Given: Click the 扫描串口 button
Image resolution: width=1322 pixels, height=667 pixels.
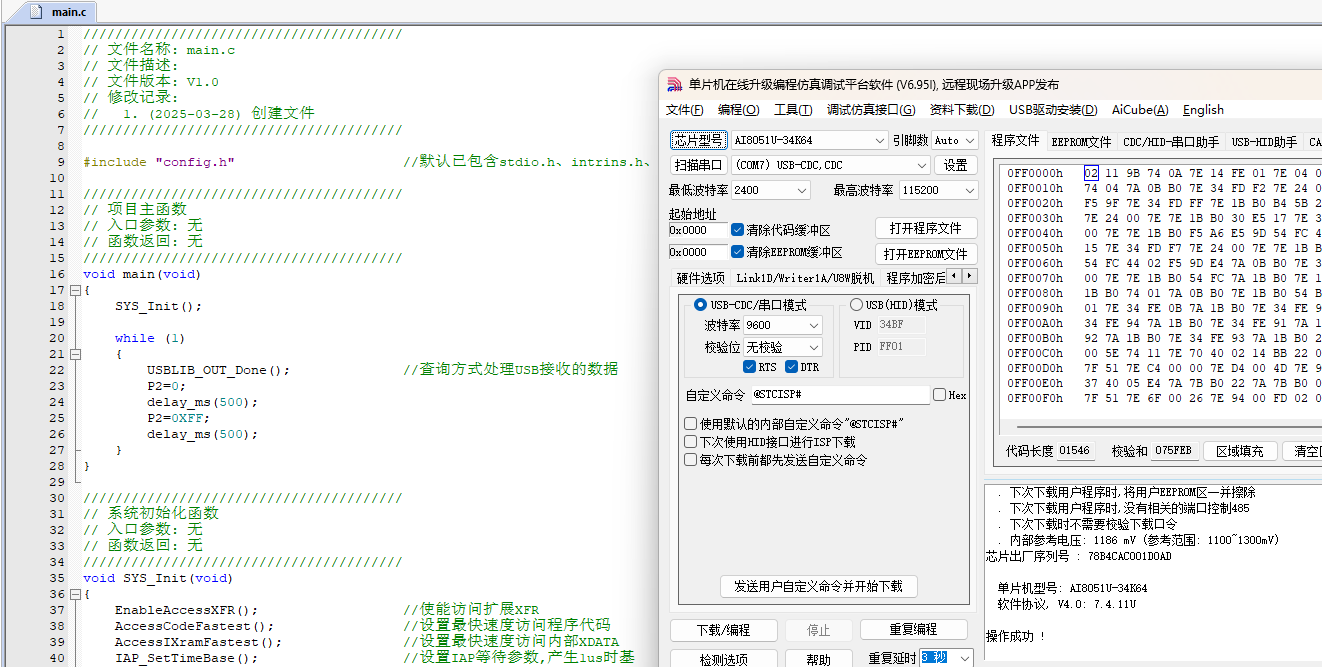Looking at the screenshot, I should pyautogui.click(x=698, y=165).
